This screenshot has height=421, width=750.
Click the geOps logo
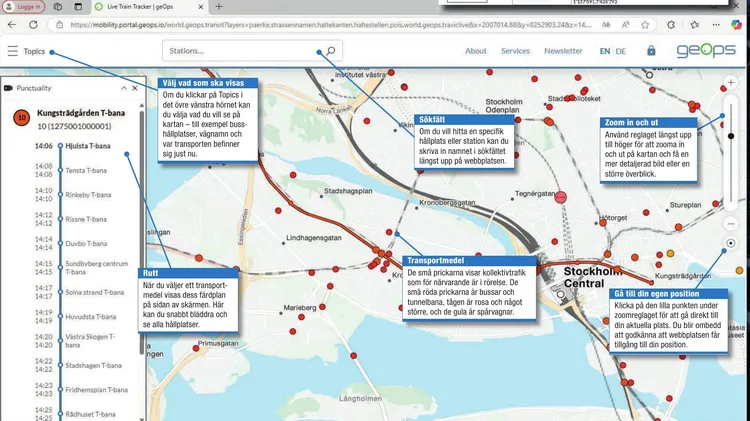706,50
